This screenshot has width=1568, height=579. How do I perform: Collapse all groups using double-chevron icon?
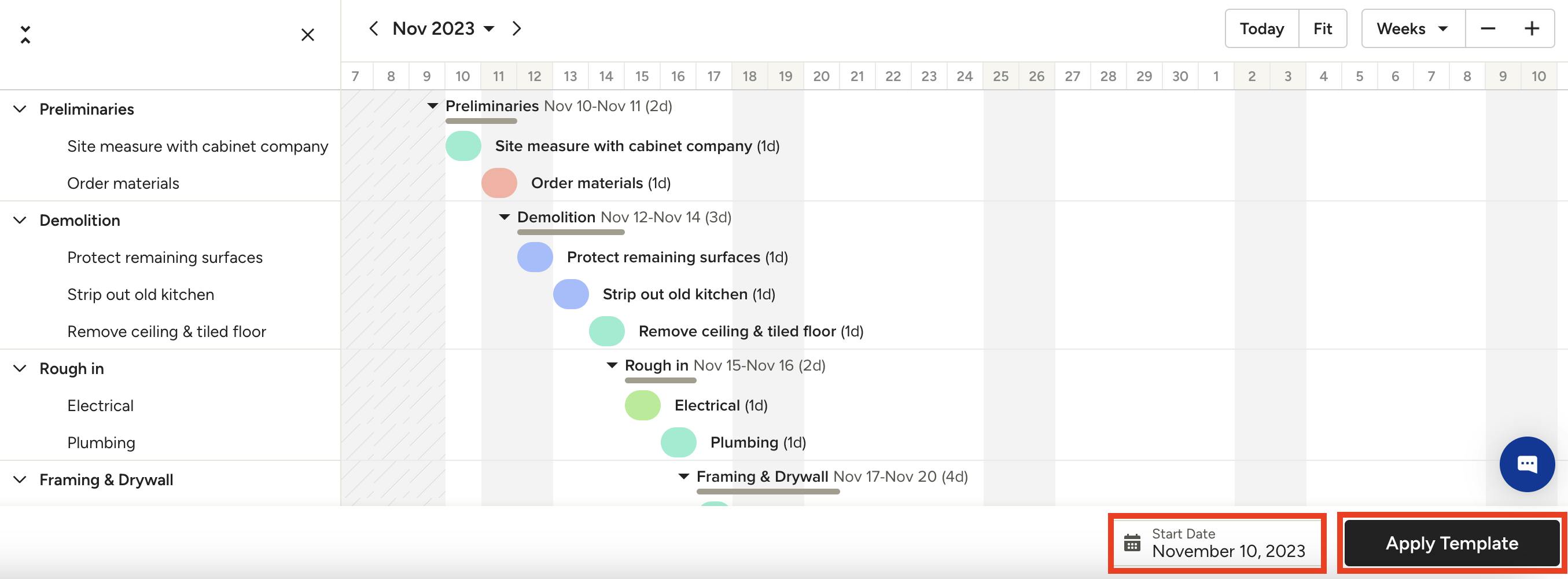25,35
